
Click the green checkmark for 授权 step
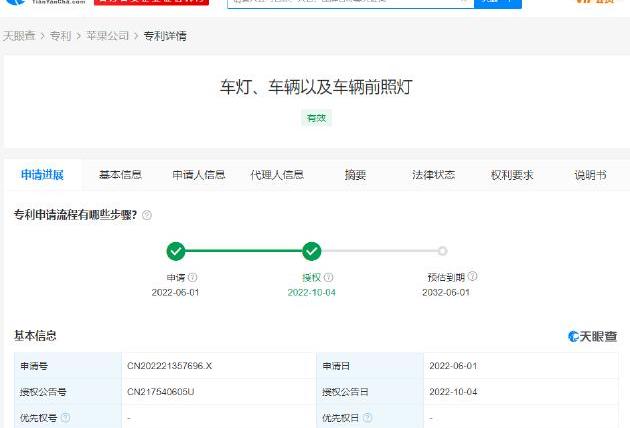312,251
